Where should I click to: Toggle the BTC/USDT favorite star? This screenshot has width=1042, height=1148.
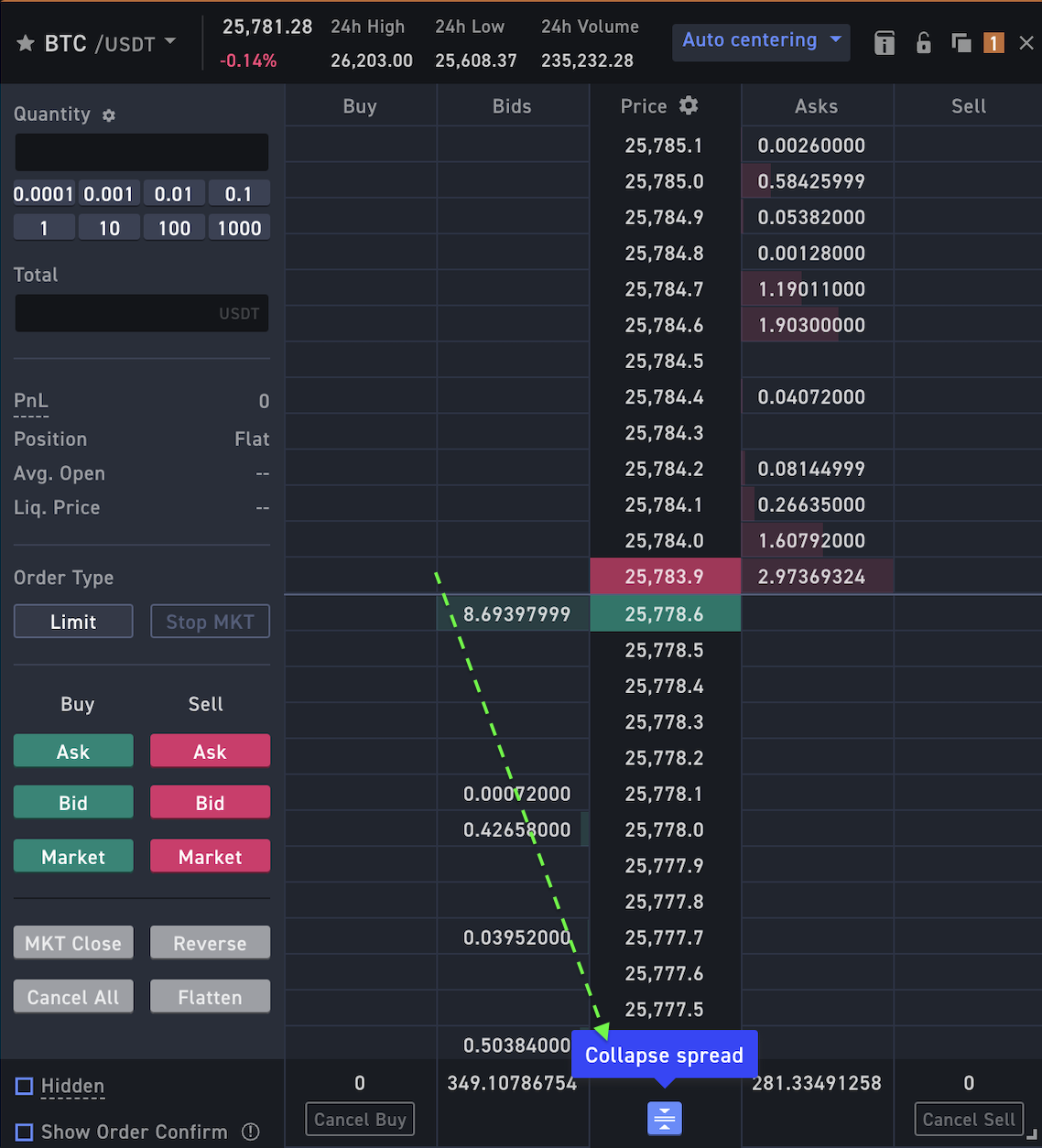(26, 43)
